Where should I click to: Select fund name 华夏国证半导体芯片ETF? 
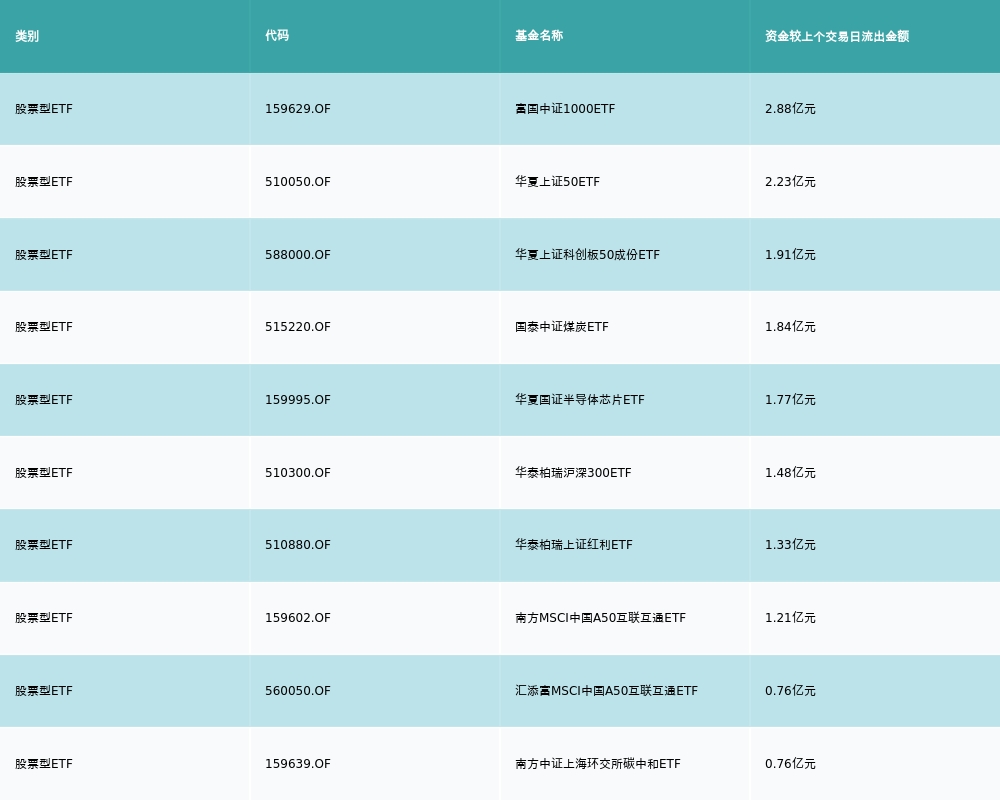(580, 399)
